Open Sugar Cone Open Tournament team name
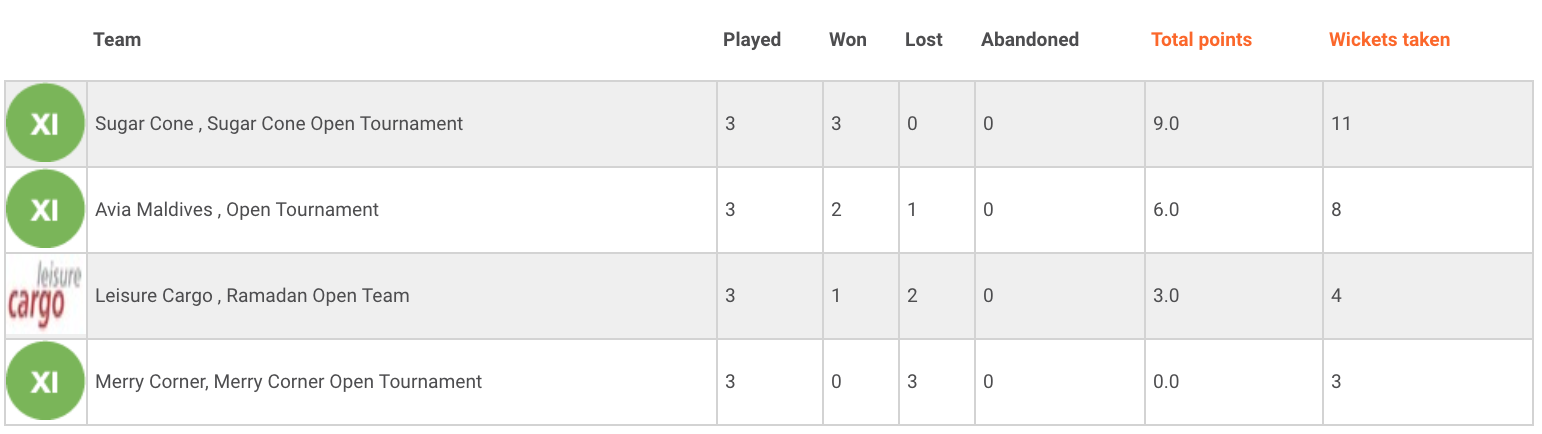 (279, 124)
